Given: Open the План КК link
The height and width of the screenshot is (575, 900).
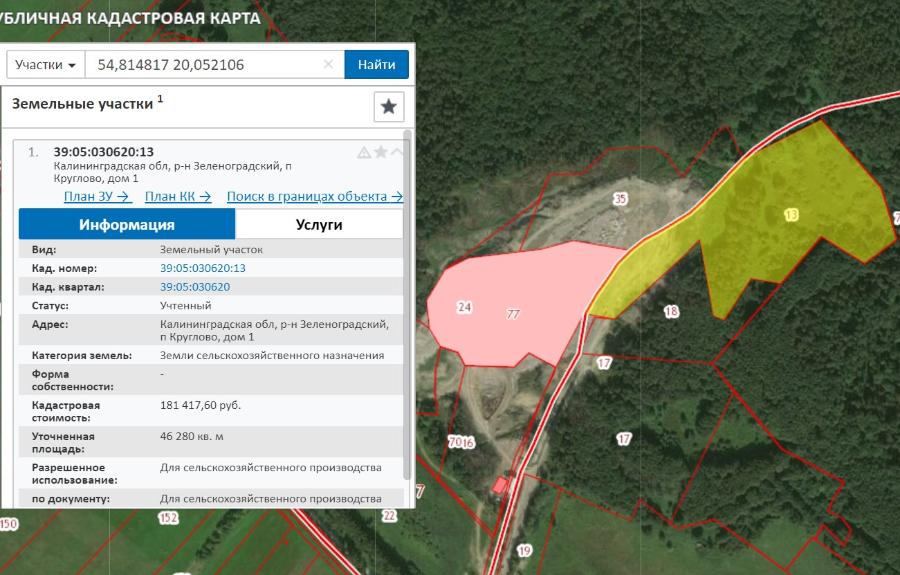Looking at the screenshot, I should click(178, 196).
